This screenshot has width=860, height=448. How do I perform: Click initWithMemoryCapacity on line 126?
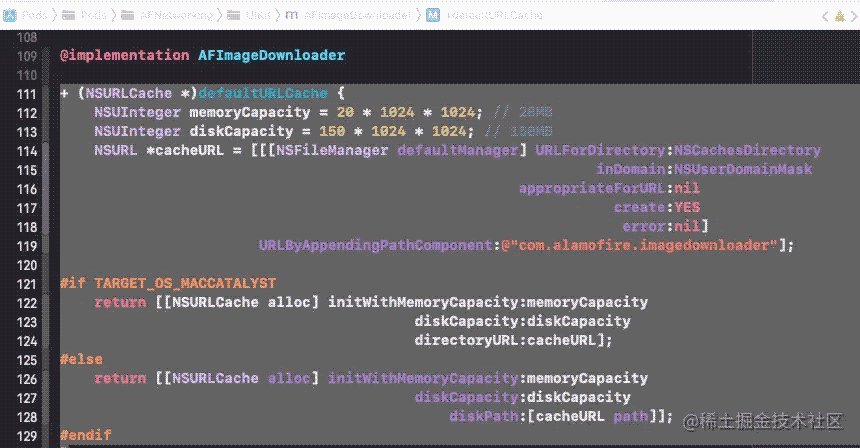pyautogui.click(x=423, y=378)
